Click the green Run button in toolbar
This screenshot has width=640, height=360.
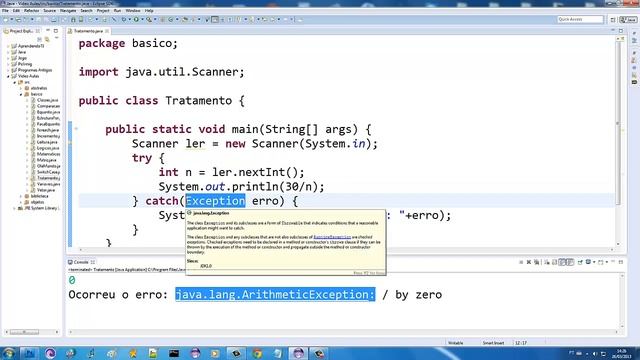click(x=136, y=19)
